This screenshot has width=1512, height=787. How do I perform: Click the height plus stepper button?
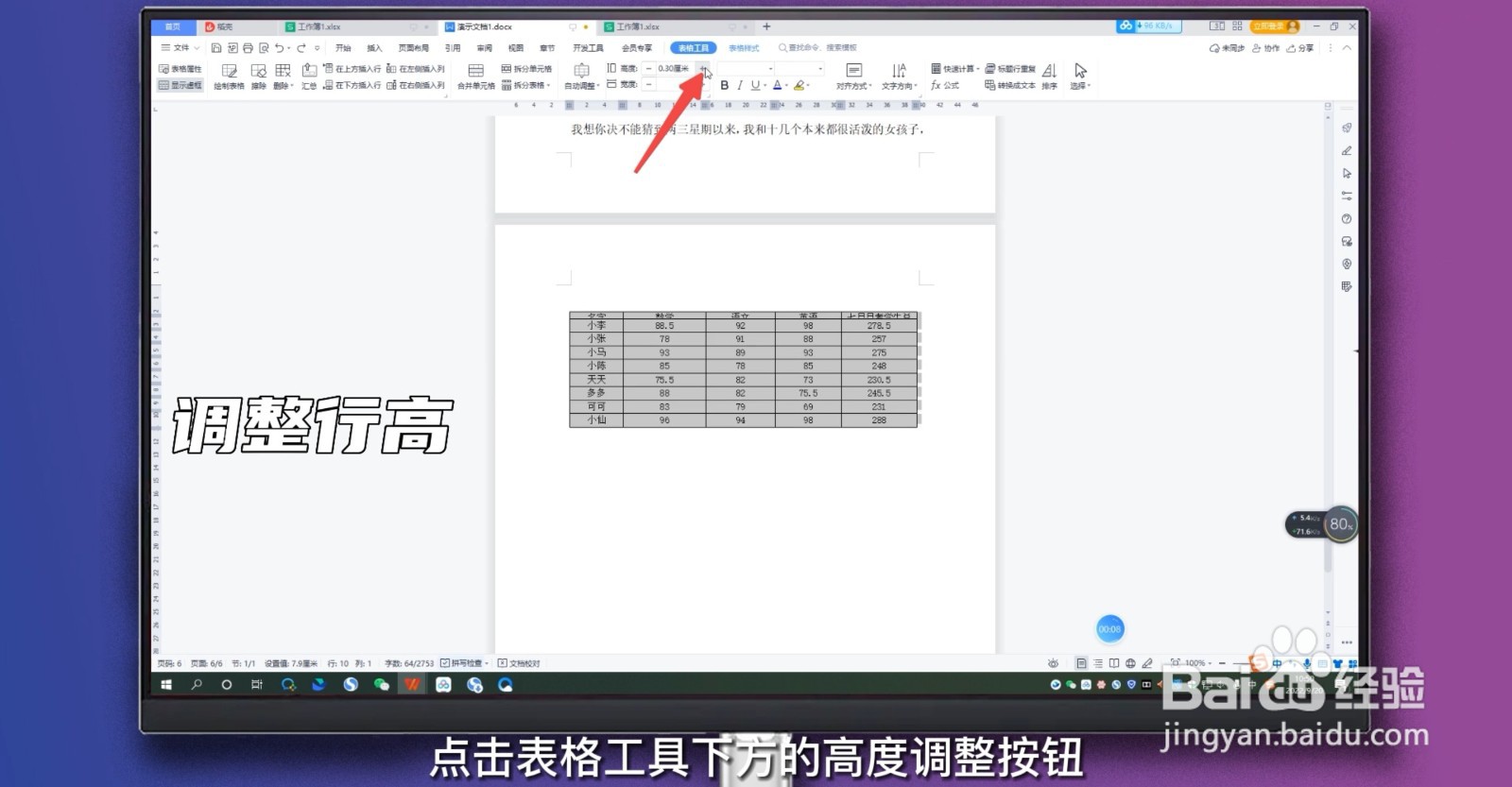(x=702, y=69)
